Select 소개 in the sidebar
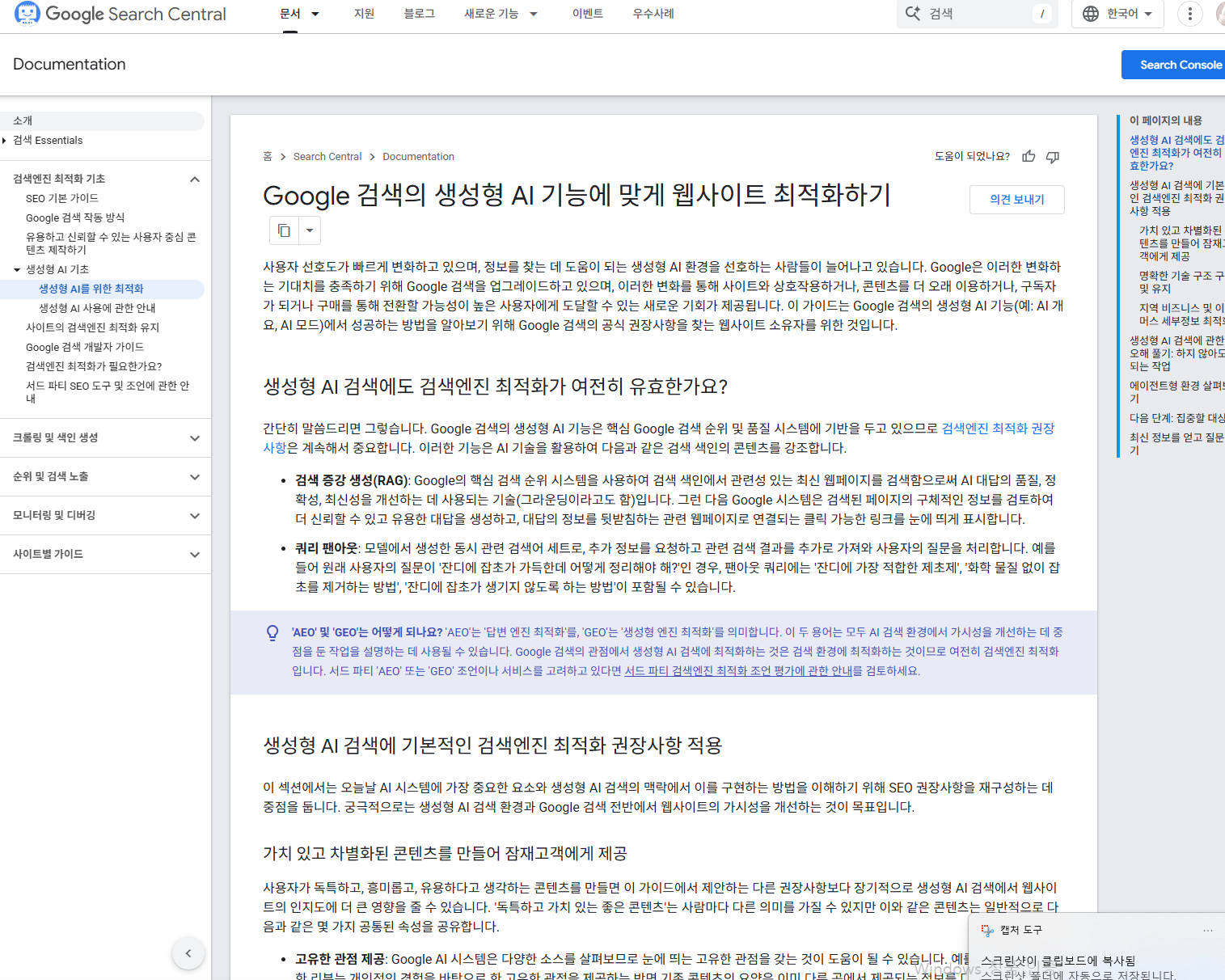This screenshot has width=1225, height=980. tap(102, 121)
